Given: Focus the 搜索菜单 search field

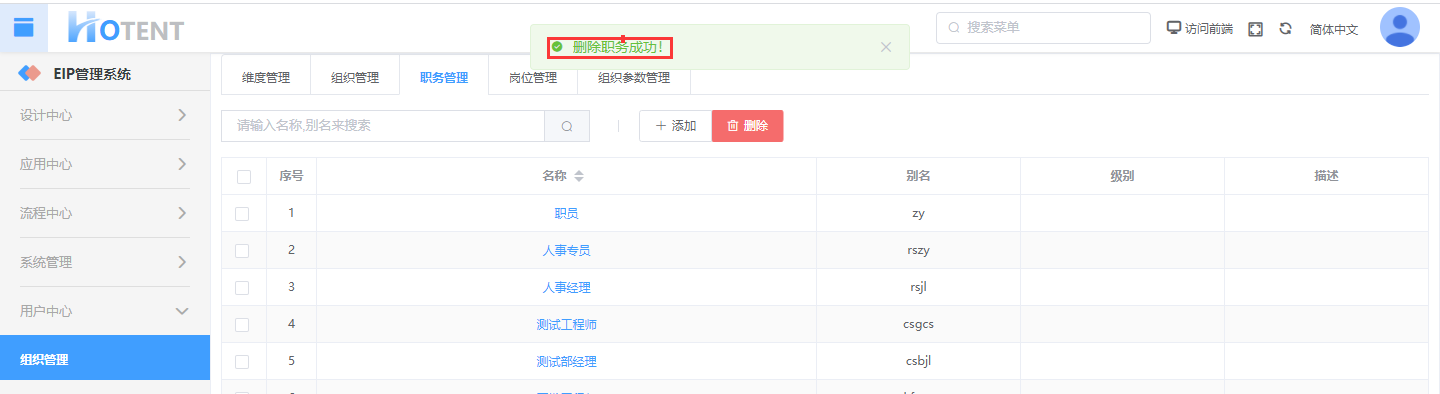Looking at the screenshot, I should [x=1043, y=28].
